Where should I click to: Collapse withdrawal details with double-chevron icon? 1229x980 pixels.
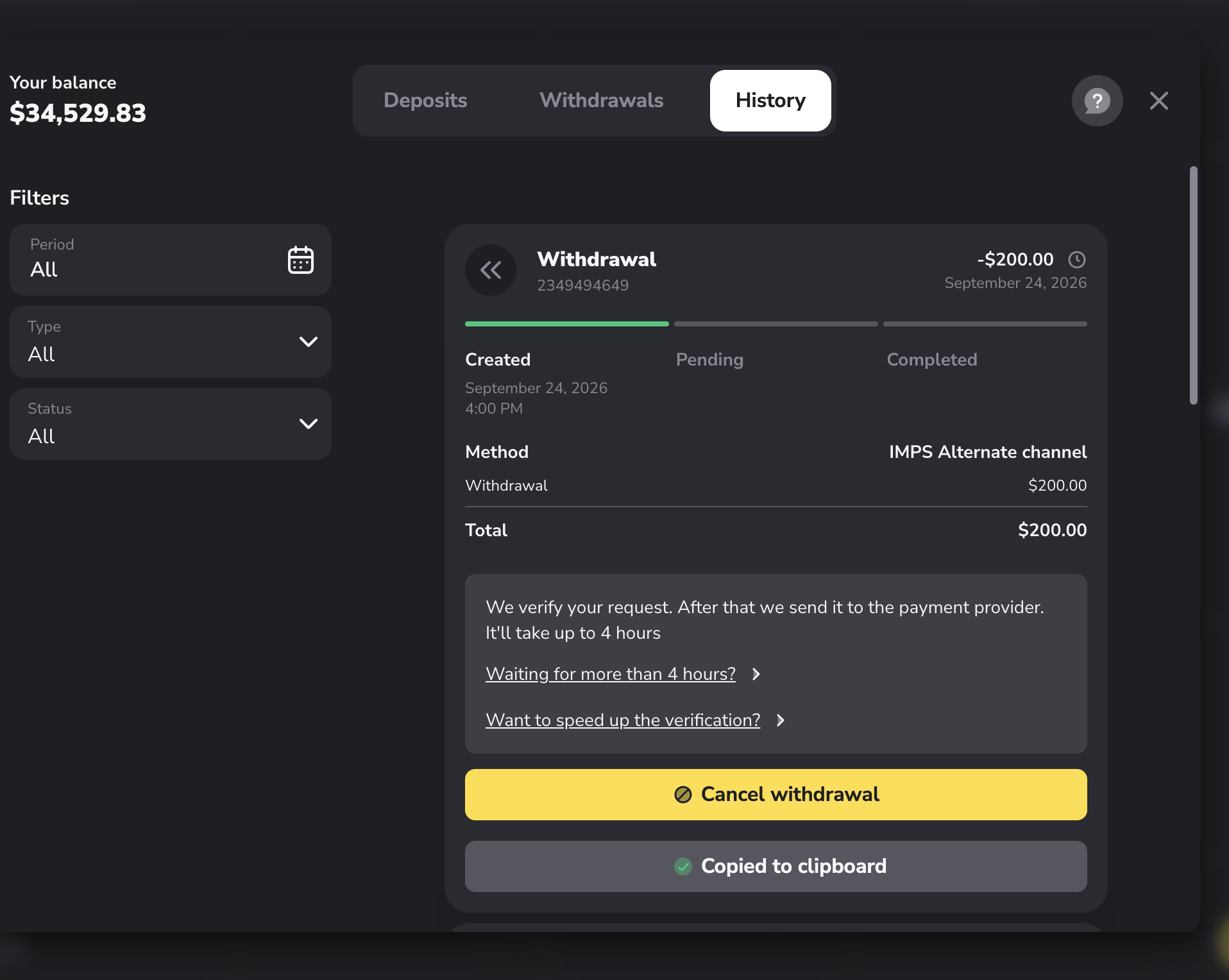(491, 270)
